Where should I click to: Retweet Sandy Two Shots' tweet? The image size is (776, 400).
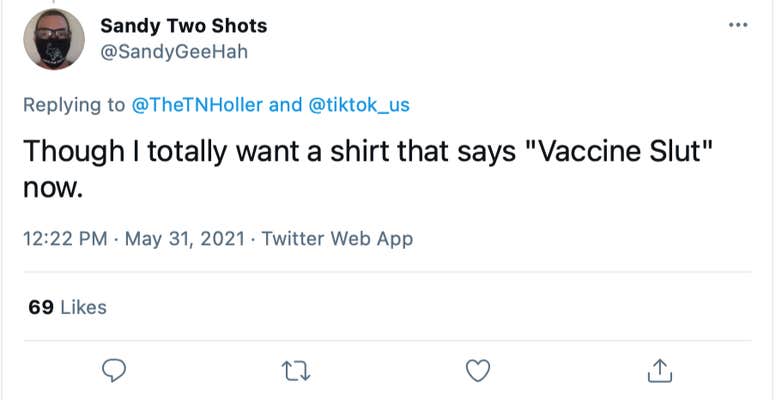click(297, 370)
